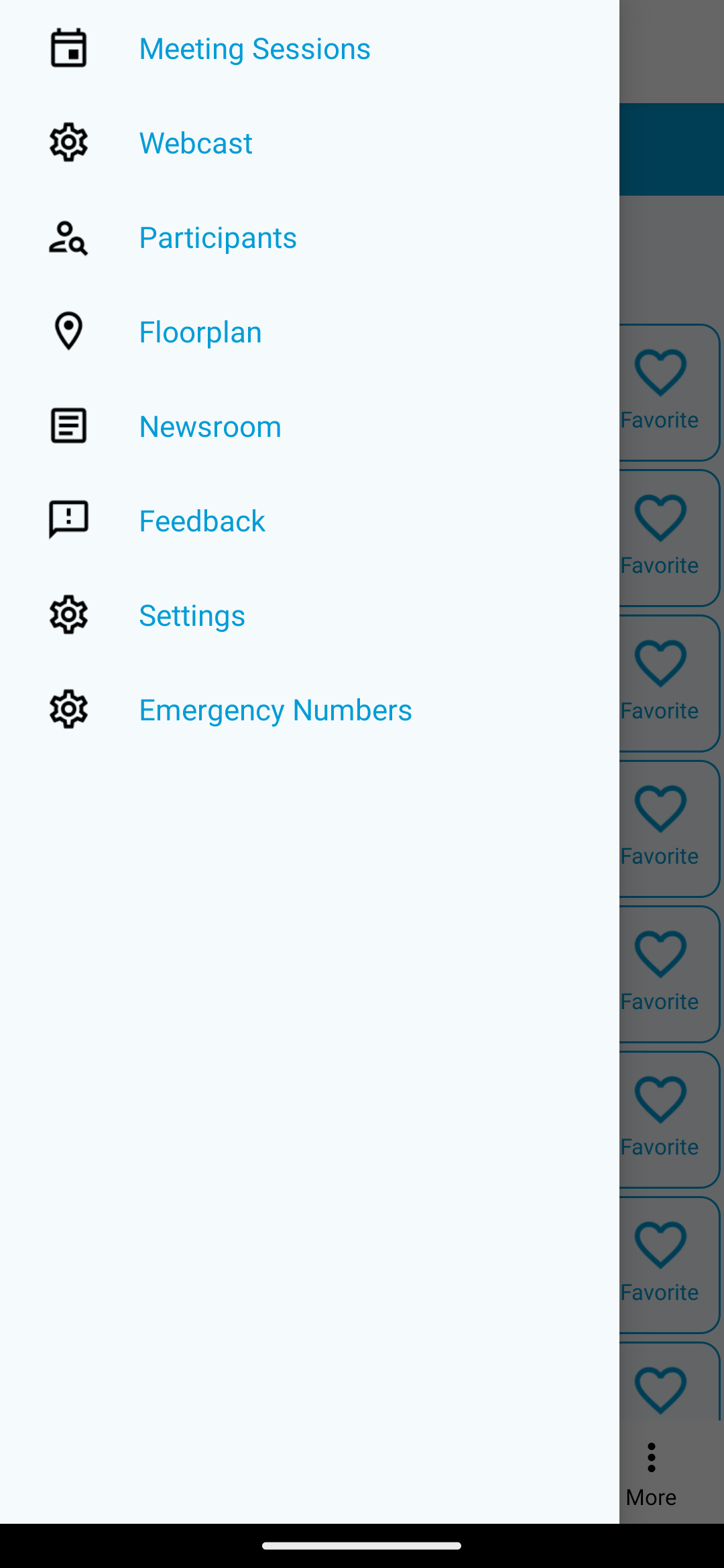Open the Settings menu entry
This screenshot has height=1568, width=724.
[192, 616]
